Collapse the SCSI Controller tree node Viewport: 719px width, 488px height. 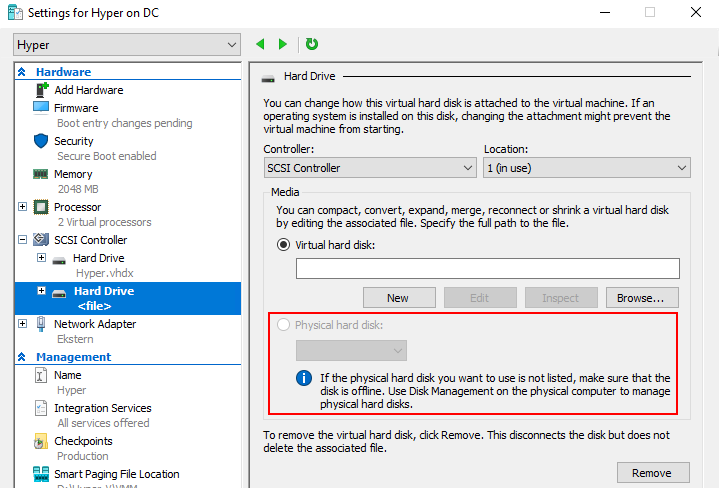point(22,240)
